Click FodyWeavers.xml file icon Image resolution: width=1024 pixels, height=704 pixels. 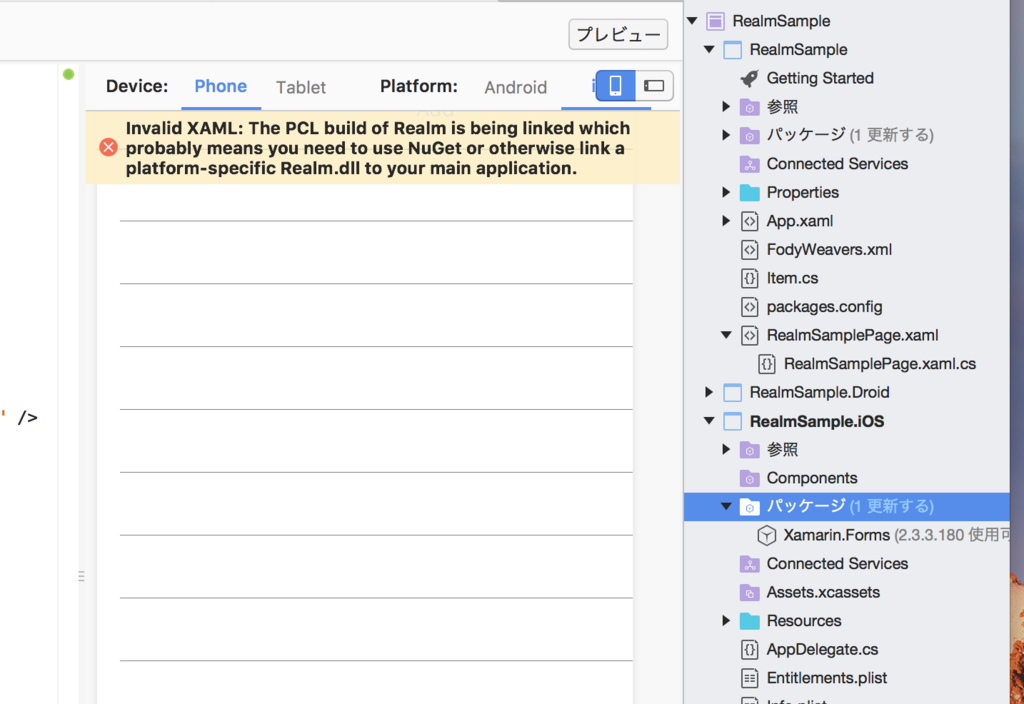click(750, 249)
